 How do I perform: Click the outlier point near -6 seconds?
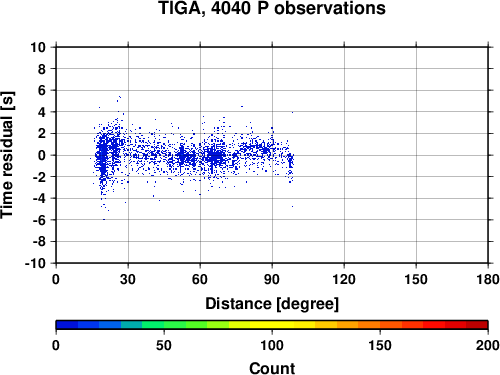point(104,219)
